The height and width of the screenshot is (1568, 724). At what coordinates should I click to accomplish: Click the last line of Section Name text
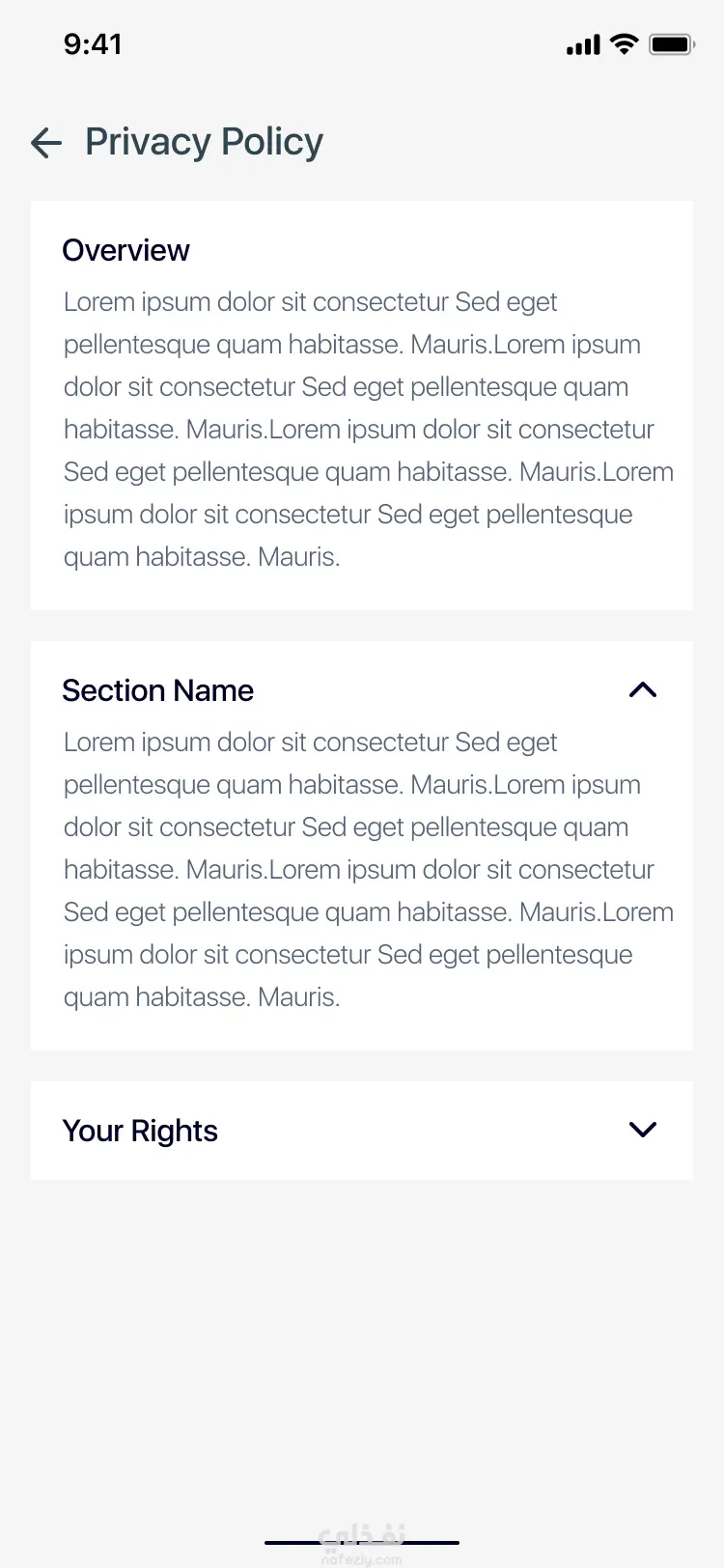click(x=202, y=997)
